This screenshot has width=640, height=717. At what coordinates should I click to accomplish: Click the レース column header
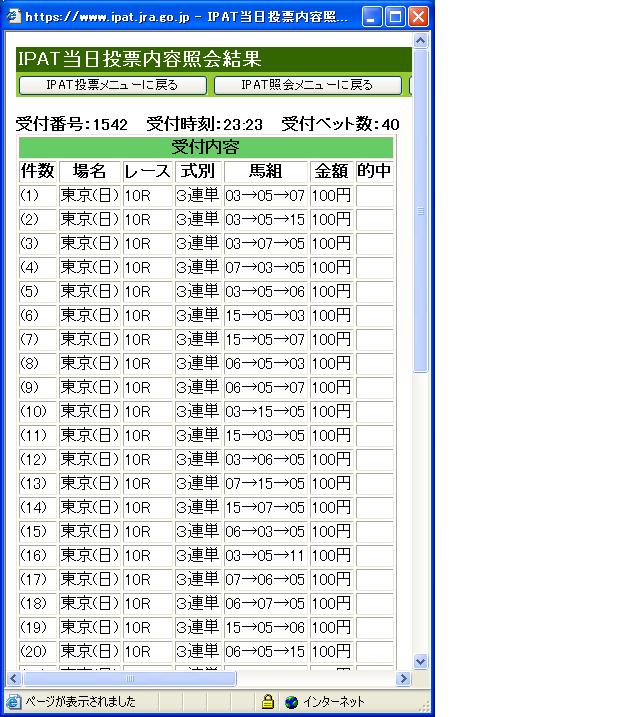pyautogui.click(x=148, y=171)
